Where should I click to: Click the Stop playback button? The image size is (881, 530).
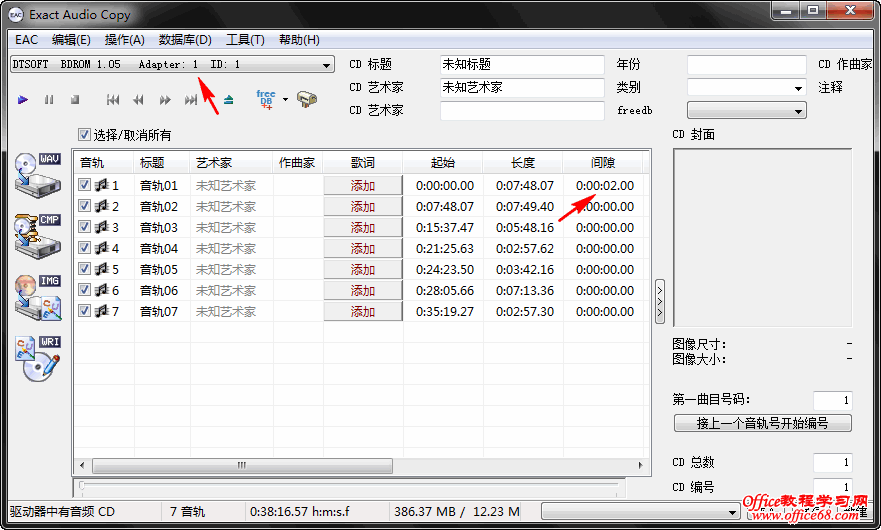point(75,100)
